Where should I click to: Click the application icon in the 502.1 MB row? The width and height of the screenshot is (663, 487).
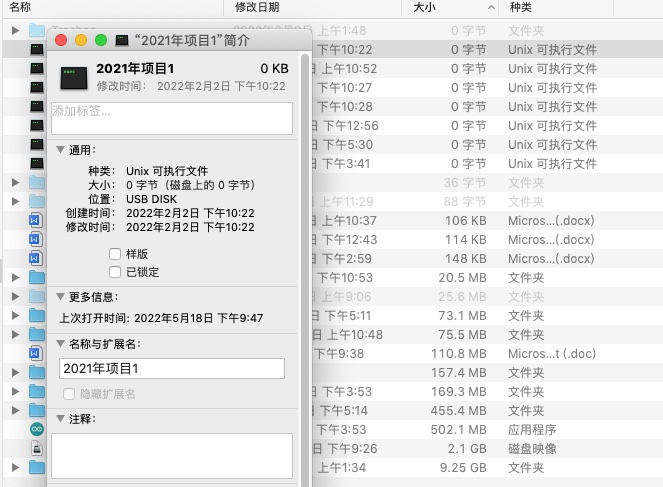[37, 429]
